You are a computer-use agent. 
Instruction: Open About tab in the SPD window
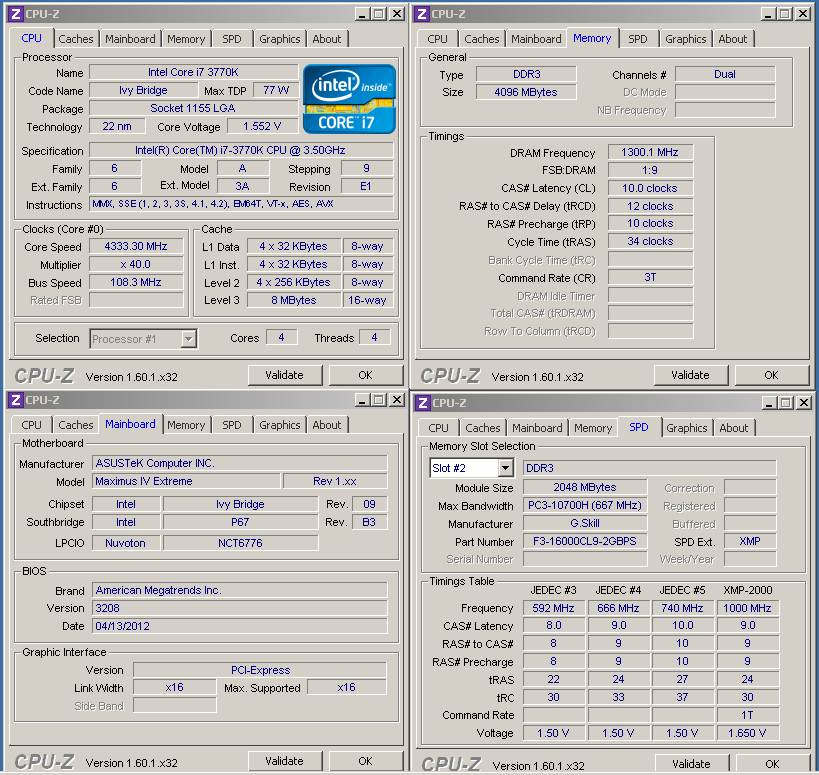click(733, 428)
